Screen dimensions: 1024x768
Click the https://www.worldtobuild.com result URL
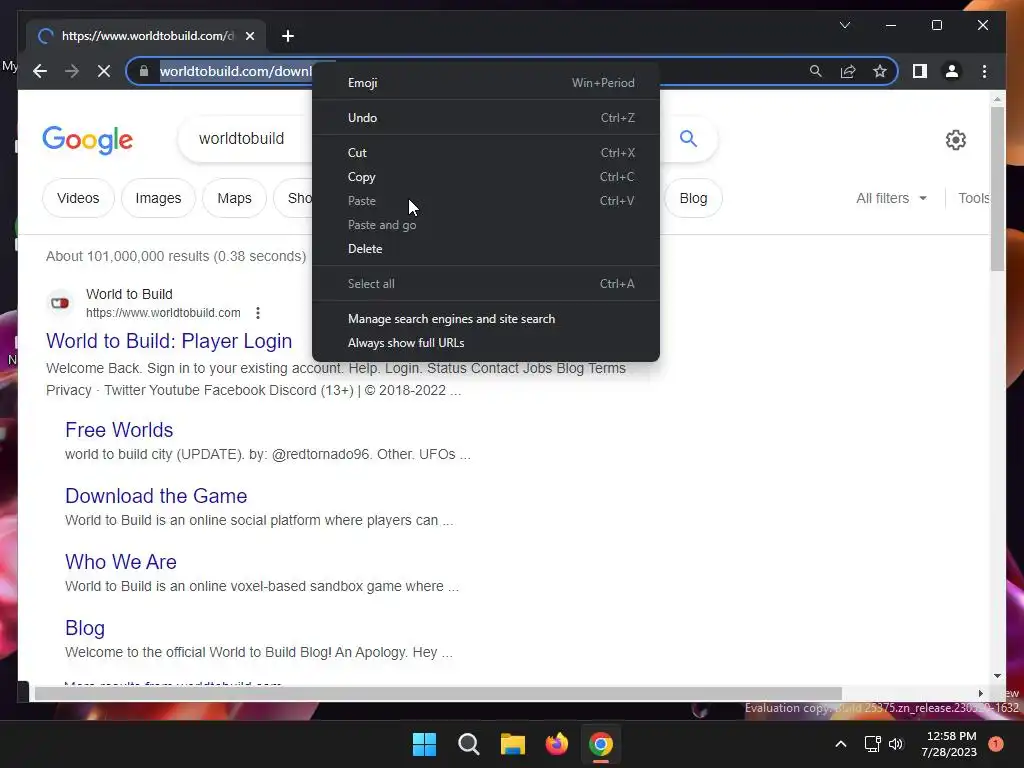[x=163, y=313]
